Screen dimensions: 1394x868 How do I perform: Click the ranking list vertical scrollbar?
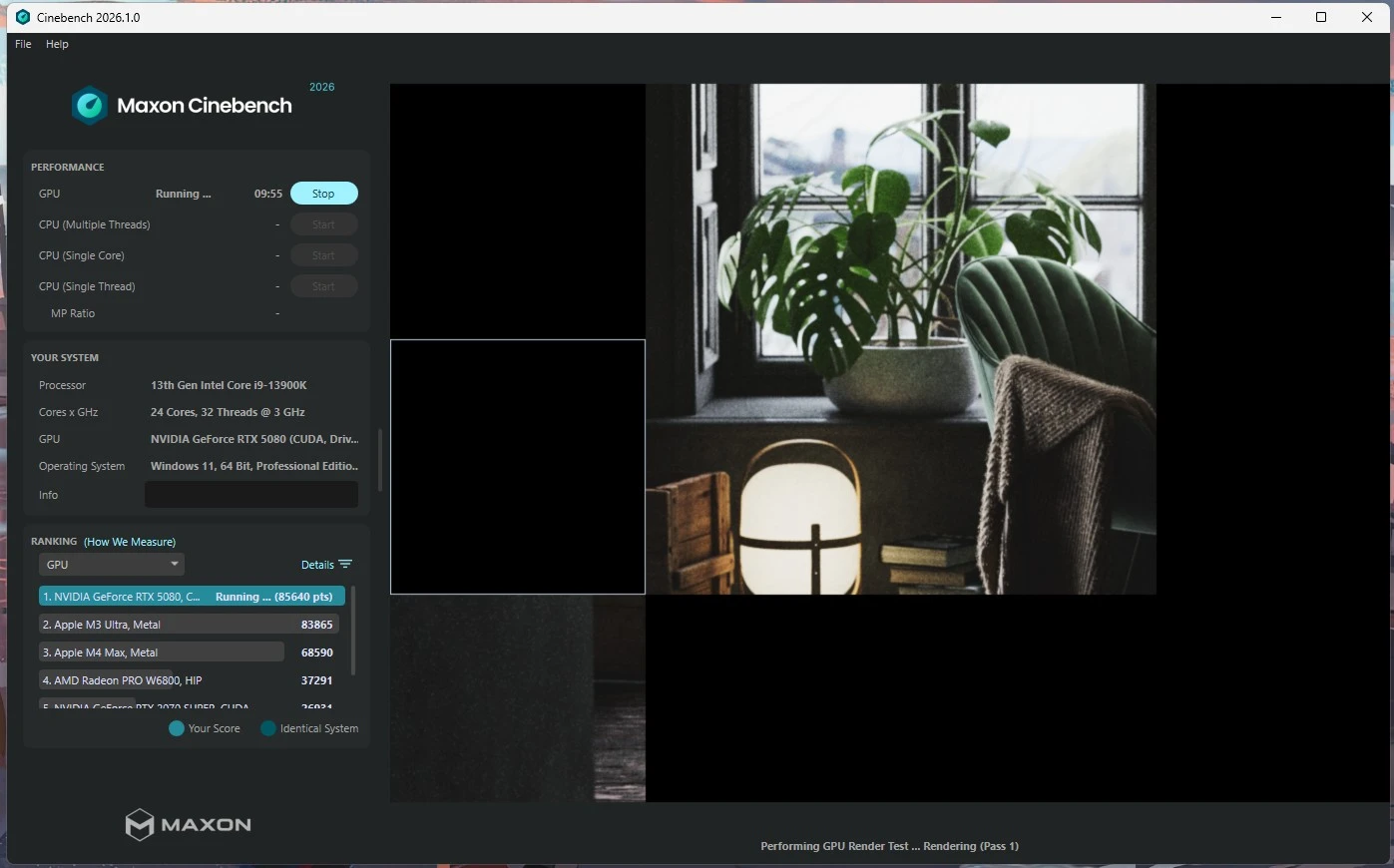(353, 631)
